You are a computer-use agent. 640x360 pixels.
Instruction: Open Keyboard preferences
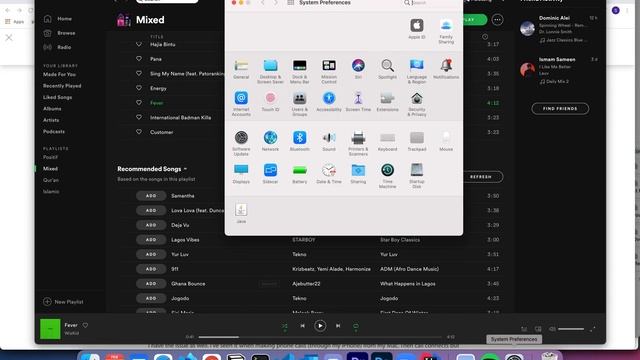pos(387,141)
